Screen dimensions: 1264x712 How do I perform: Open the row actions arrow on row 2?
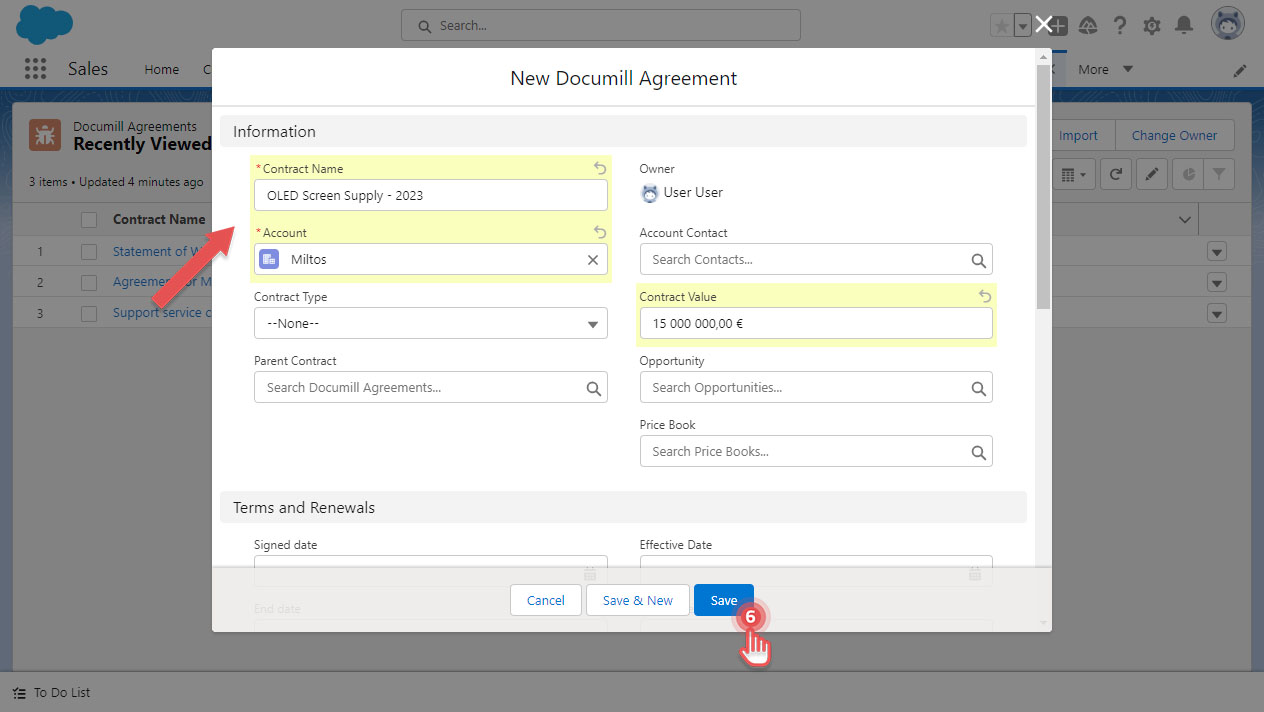[1216, 282]
